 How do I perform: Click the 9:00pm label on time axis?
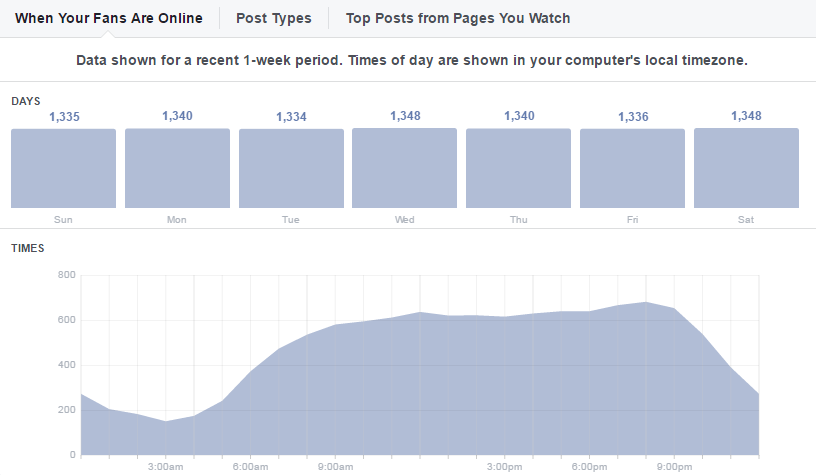point(675,466)
